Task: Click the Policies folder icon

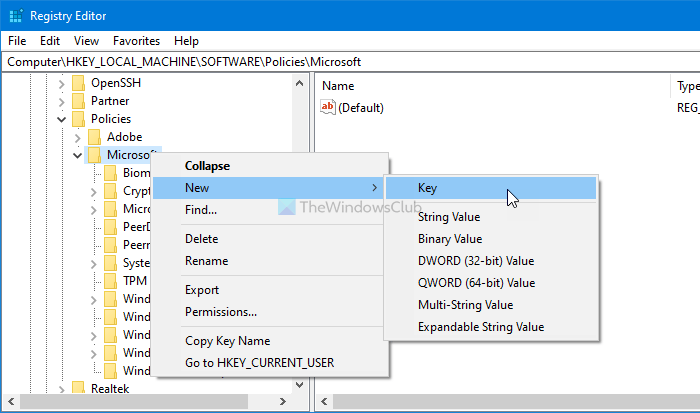Action: click(78, 119)
